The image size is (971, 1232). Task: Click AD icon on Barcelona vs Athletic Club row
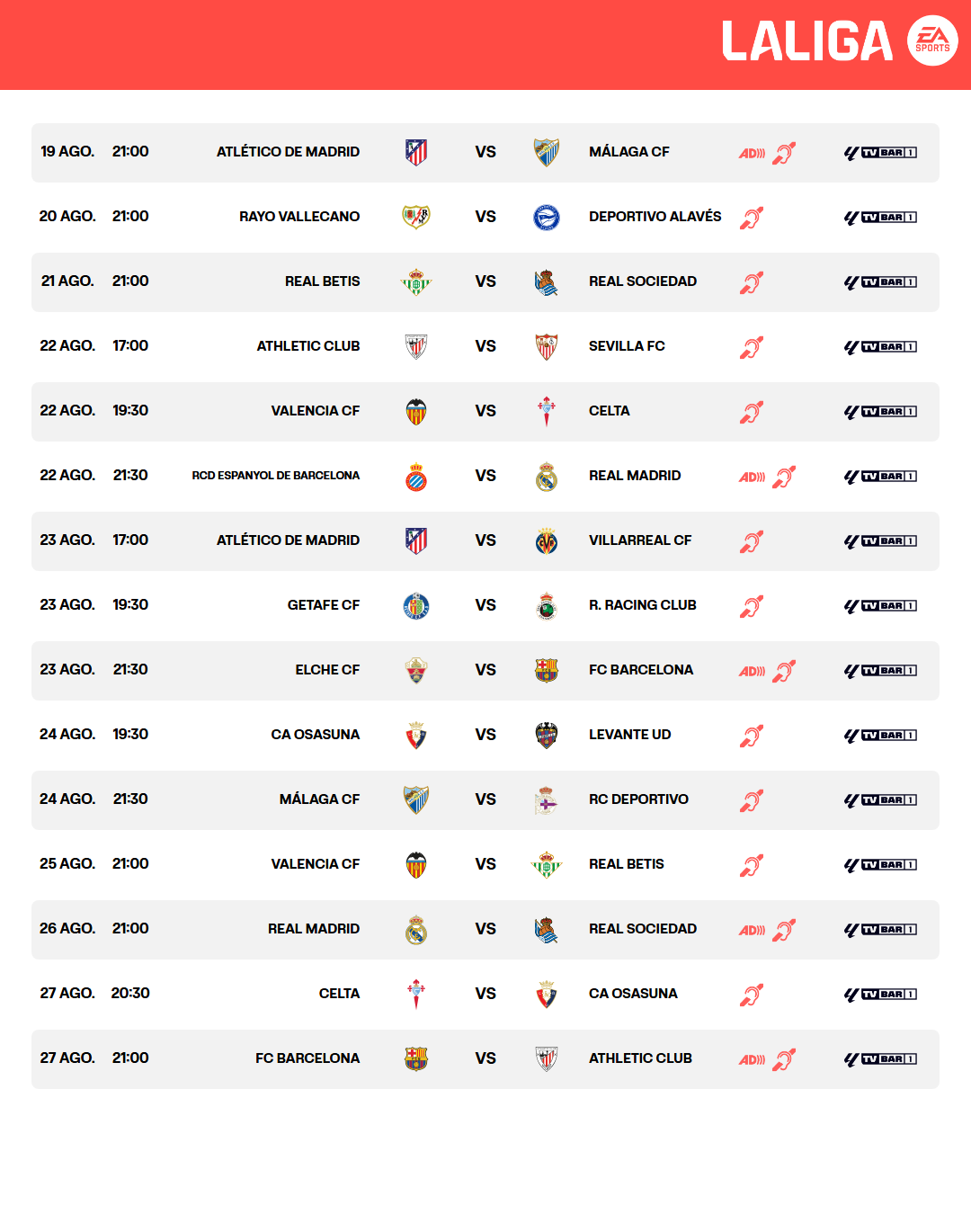click(x=752, y=1059)
